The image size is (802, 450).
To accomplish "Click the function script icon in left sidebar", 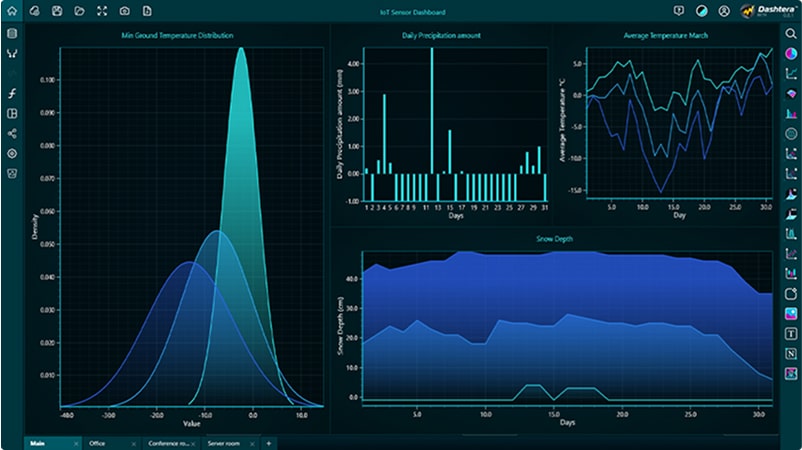I will click(x=12, y=93).
